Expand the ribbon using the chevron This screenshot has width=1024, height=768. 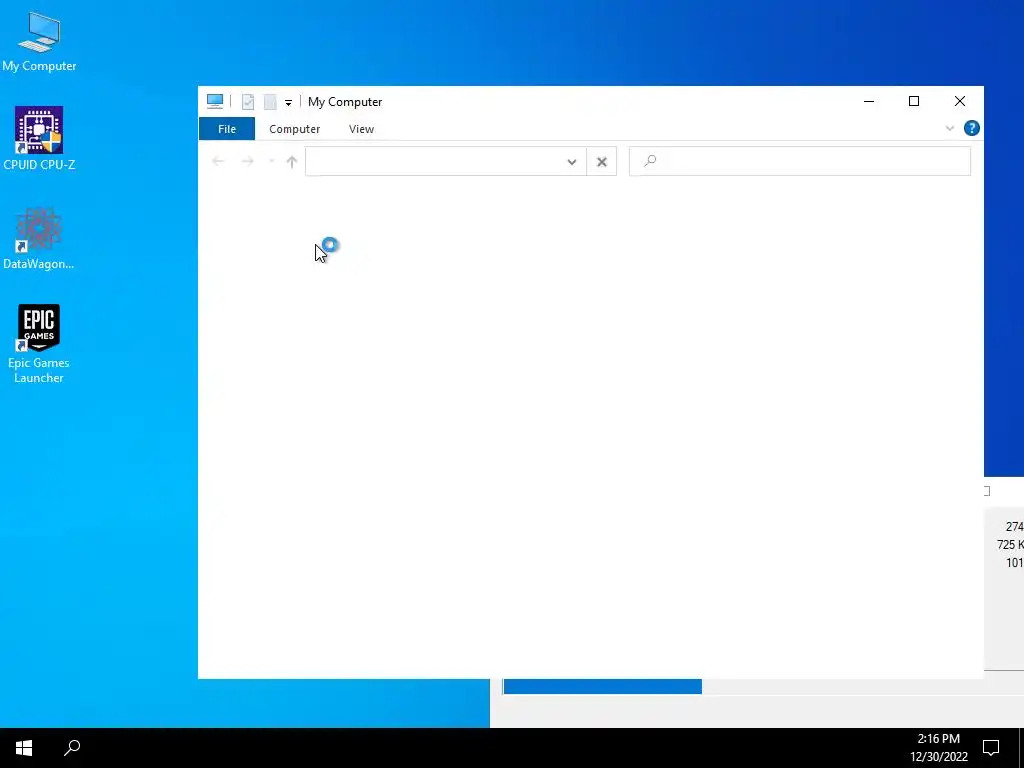950,128
